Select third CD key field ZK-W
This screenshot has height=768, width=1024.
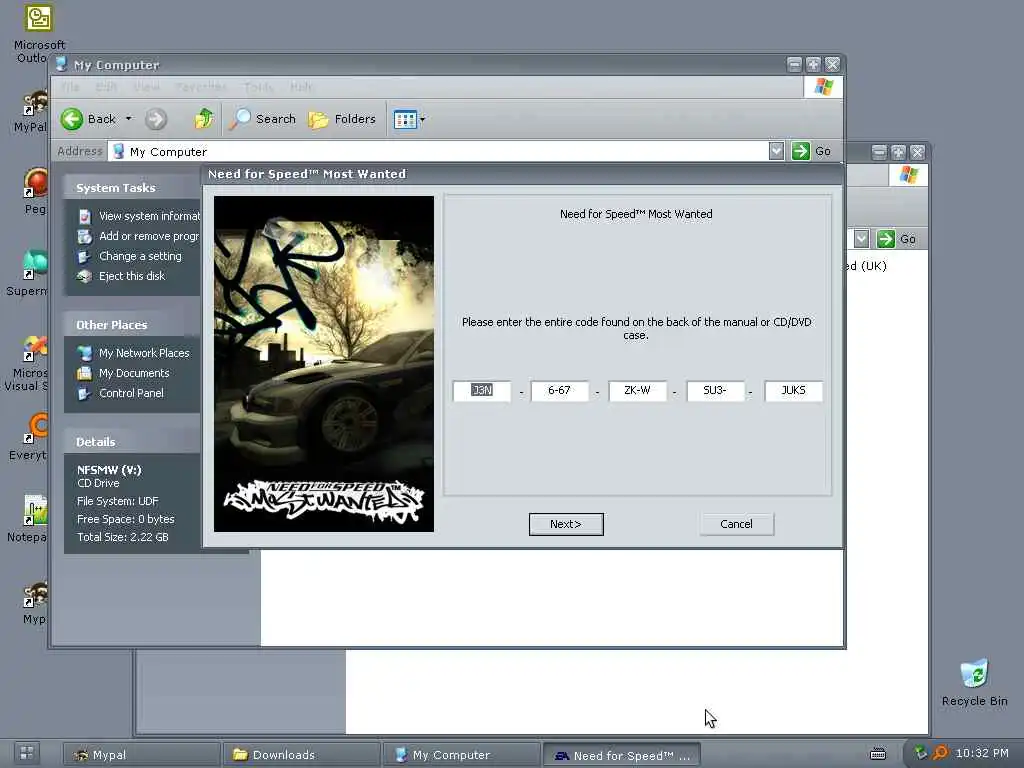(637, 391)
